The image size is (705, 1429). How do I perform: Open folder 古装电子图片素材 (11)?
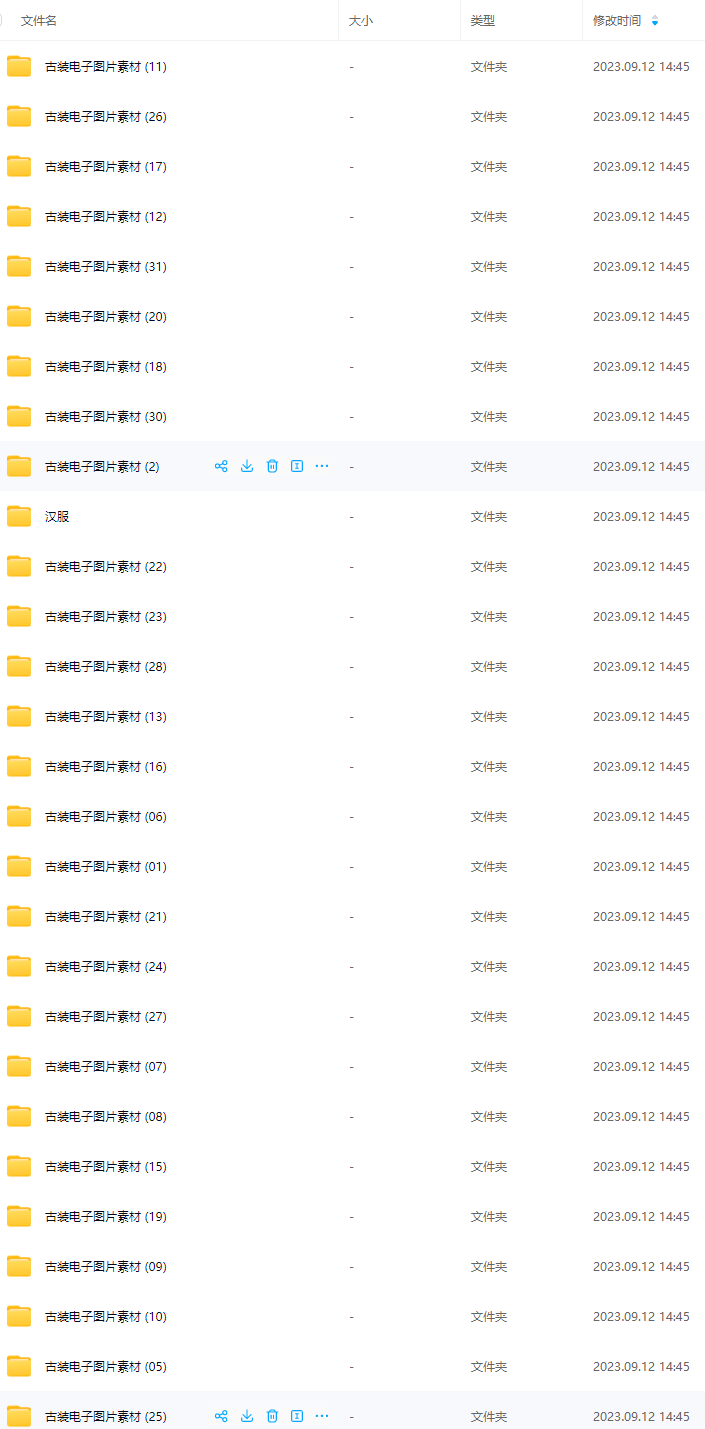(105, 67)
